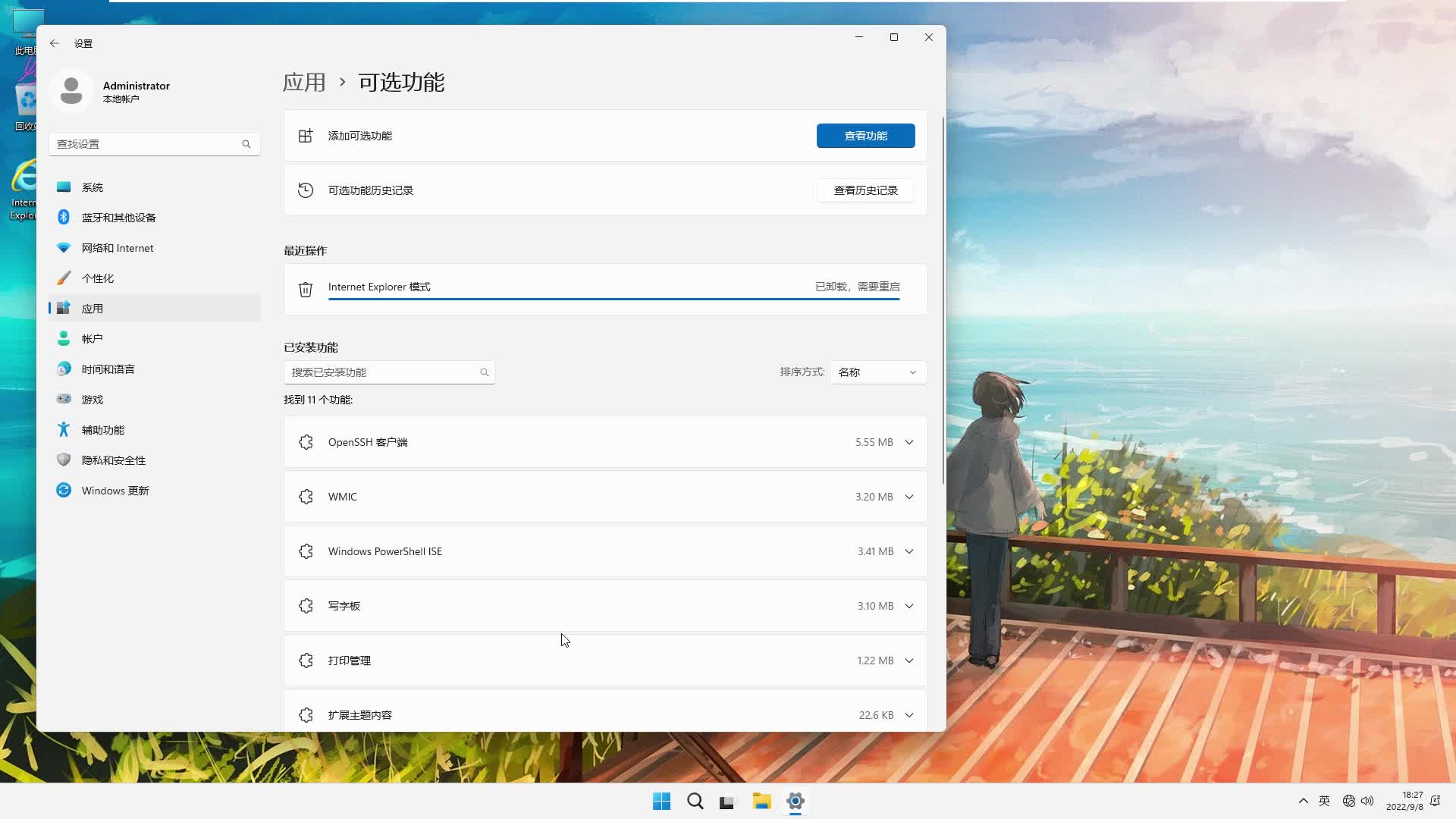Image resolution: width=1456 pixels, height=819 pixels.
Task: Click the search magnifier in 查找设置
Action: click(246, 144)
